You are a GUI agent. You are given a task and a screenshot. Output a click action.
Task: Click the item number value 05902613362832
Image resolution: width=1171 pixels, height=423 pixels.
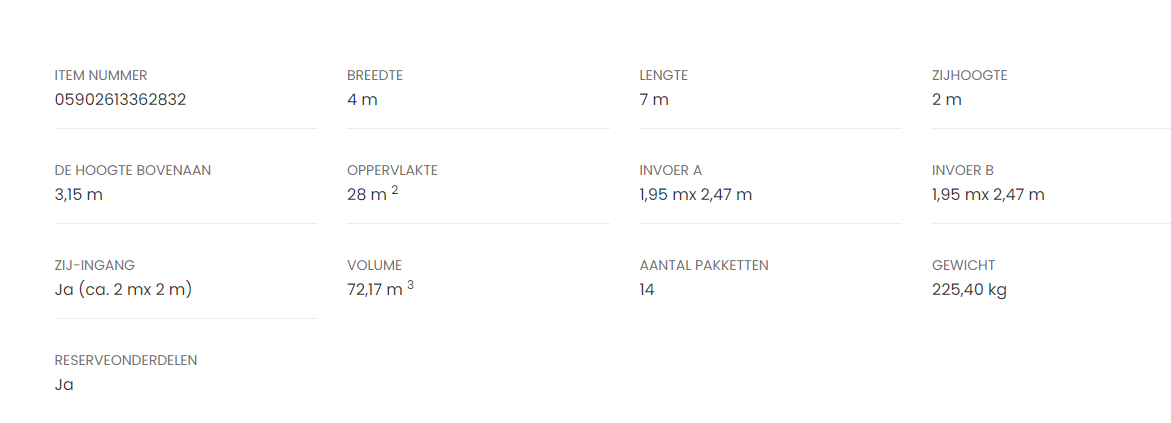tap(120, 100)
